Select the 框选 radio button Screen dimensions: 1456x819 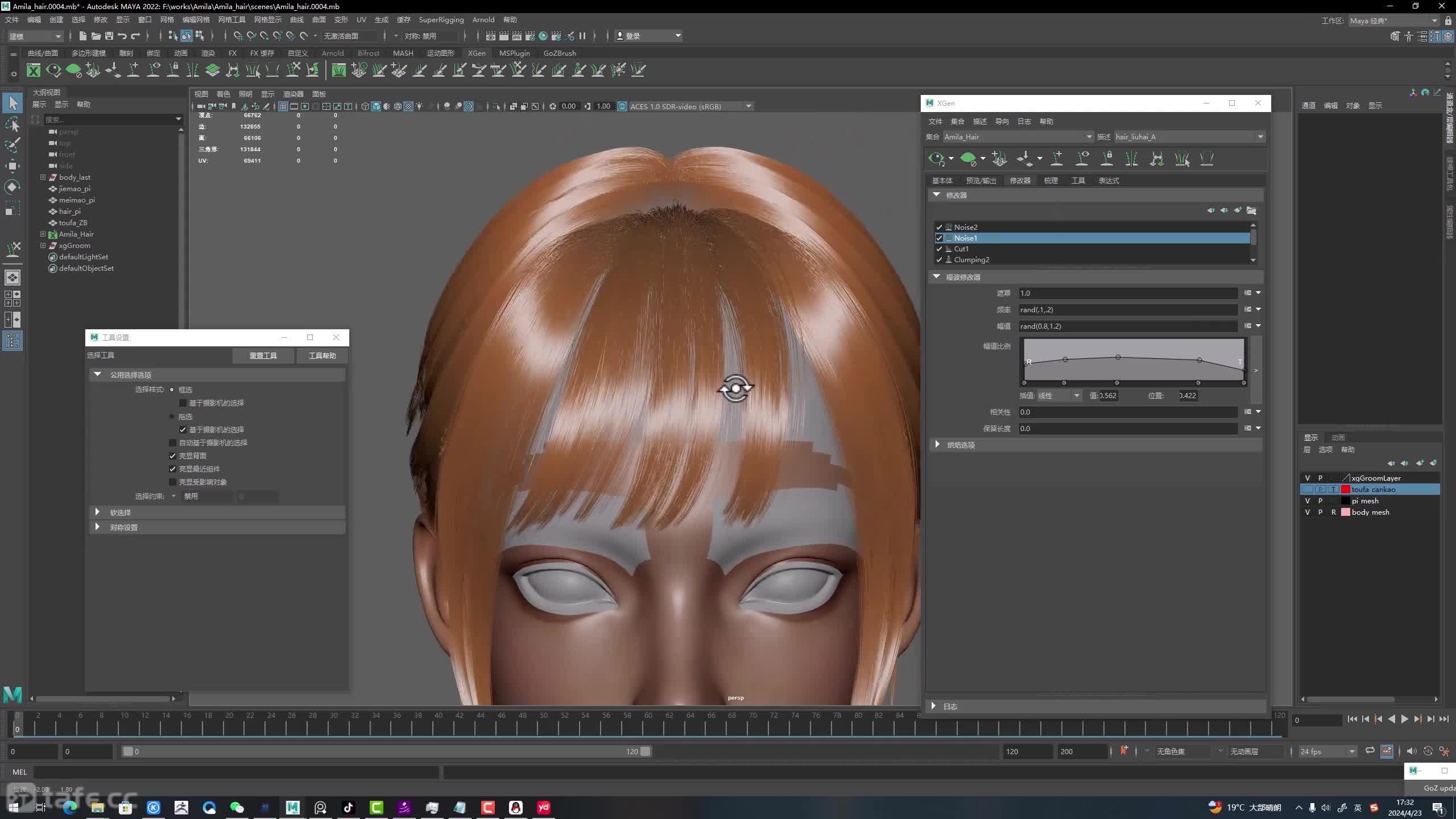click(172, 390)
